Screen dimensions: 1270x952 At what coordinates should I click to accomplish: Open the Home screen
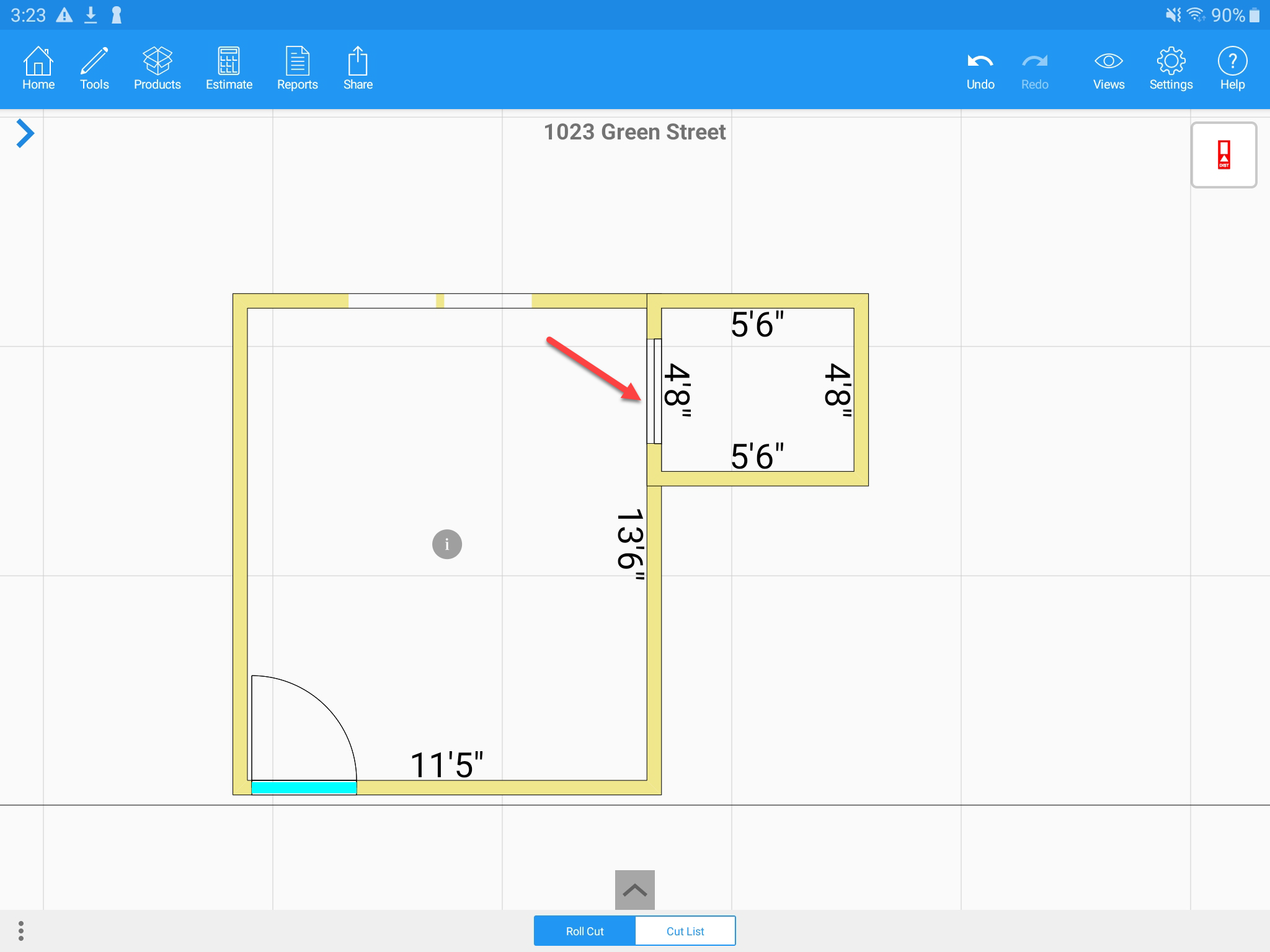(x=38, y=69)
